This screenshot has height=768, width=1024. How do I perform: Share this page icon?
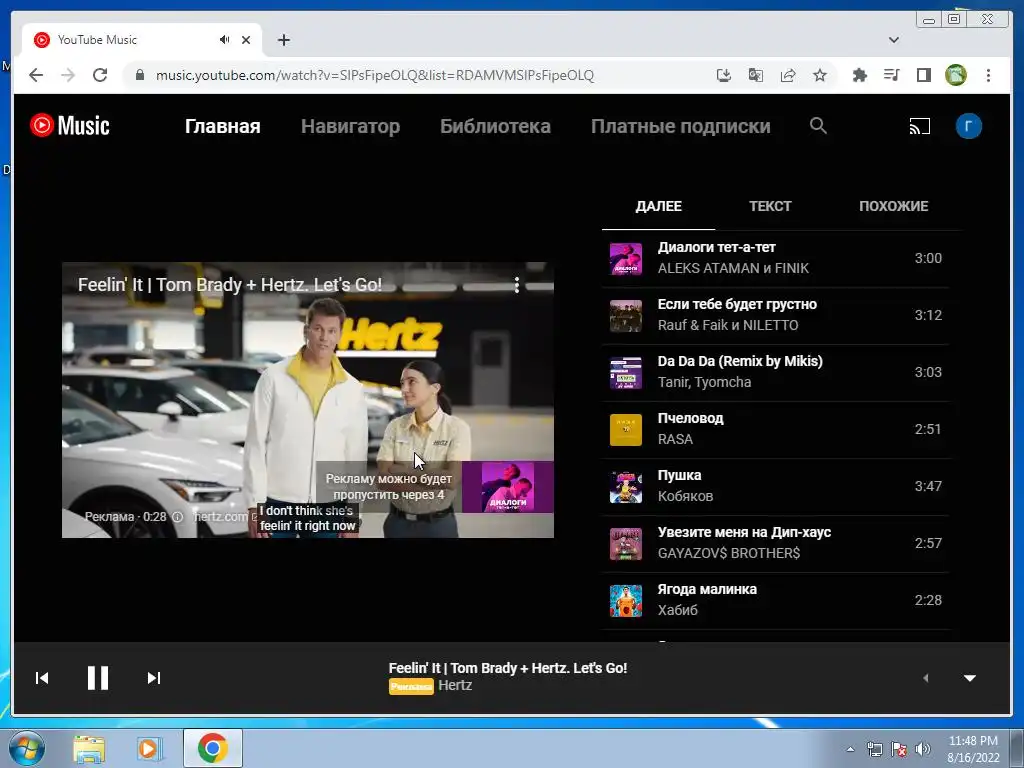click(x=788, y=75)
